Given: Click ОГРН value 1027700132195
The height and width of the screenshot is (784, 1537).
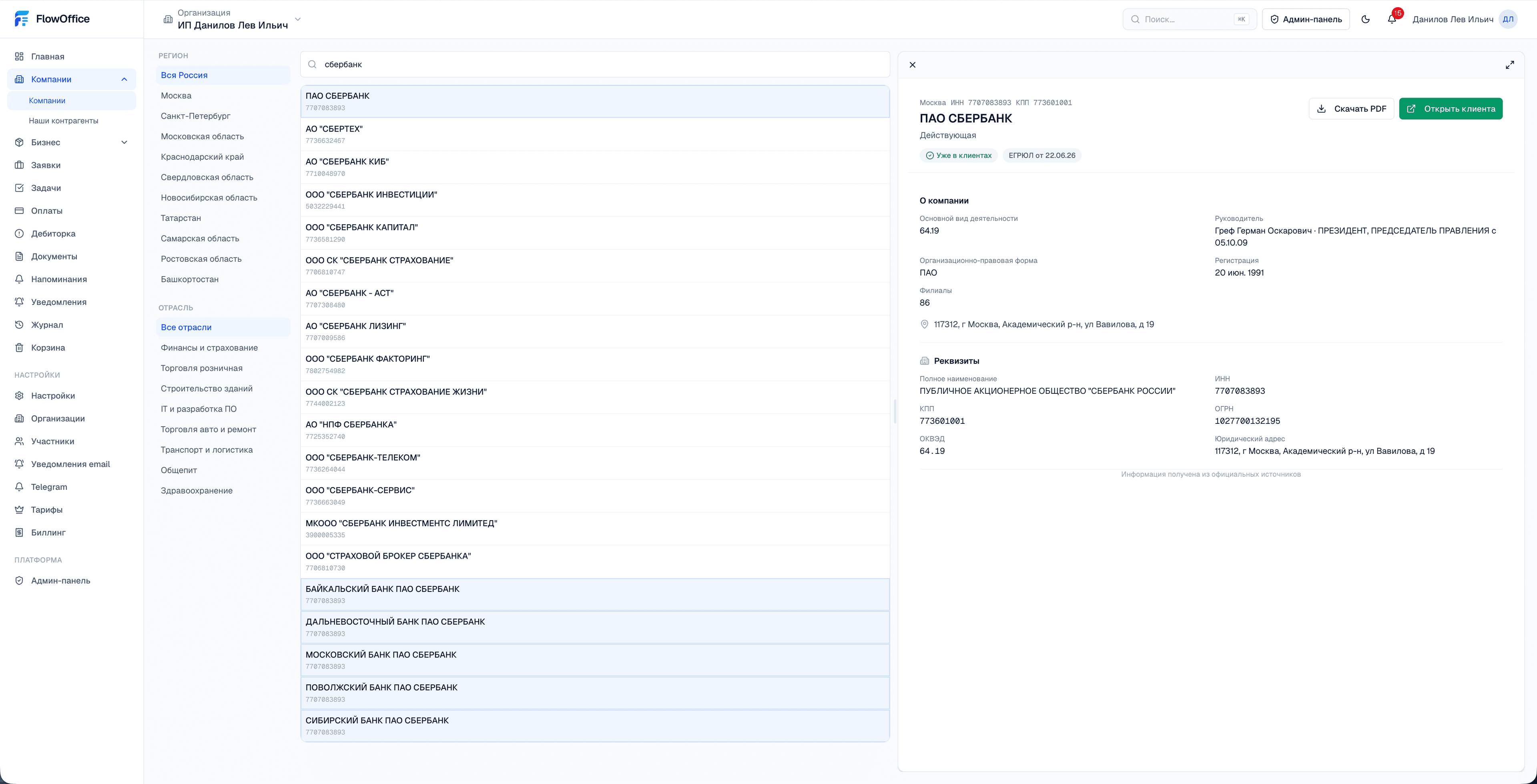Looking at the screenshot, I should tap(1247, 421).
